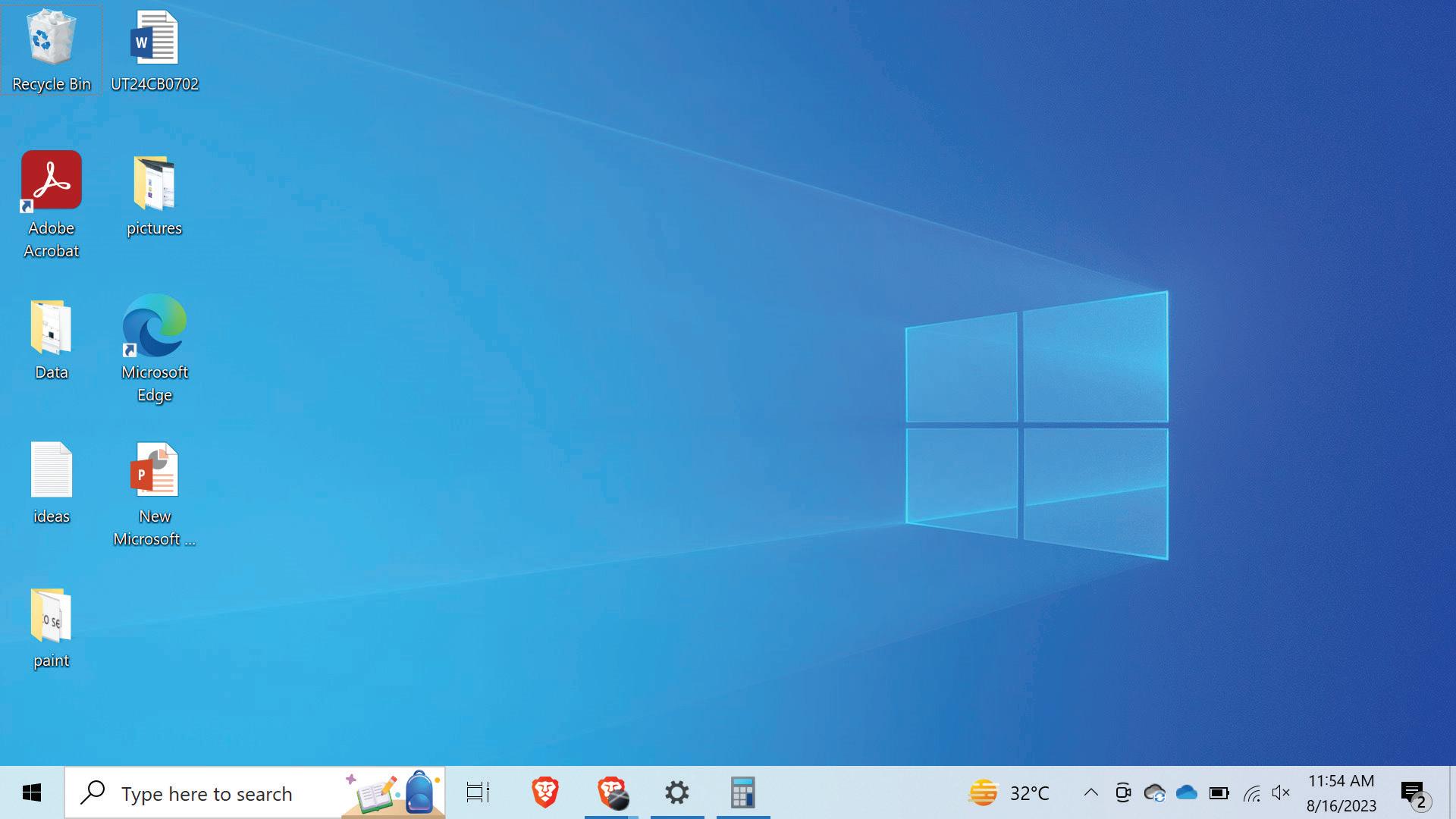Open the notification Action Center
The width and height of the screenshot is (1456, 819).
pos(1414,795)
